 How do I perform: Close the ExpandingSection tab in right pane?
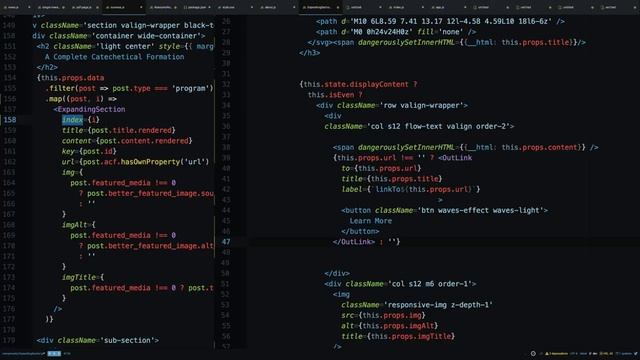338,7
